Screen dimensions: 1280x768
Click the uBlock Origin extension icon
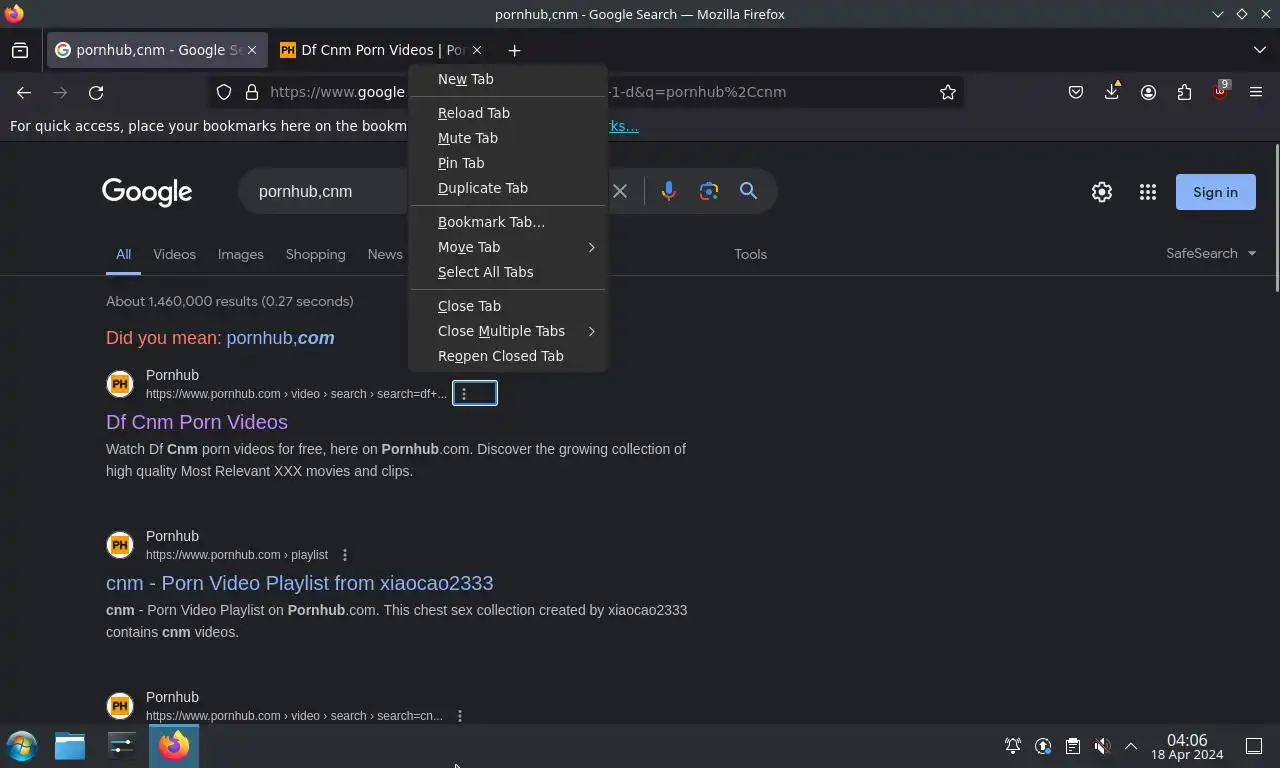pos(1220,90)
